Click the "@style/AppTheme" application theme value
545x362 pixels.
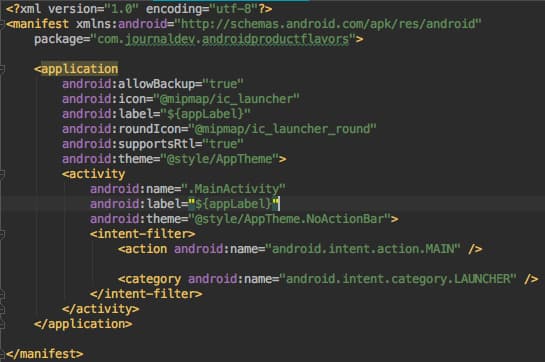[x=220, y=159]
